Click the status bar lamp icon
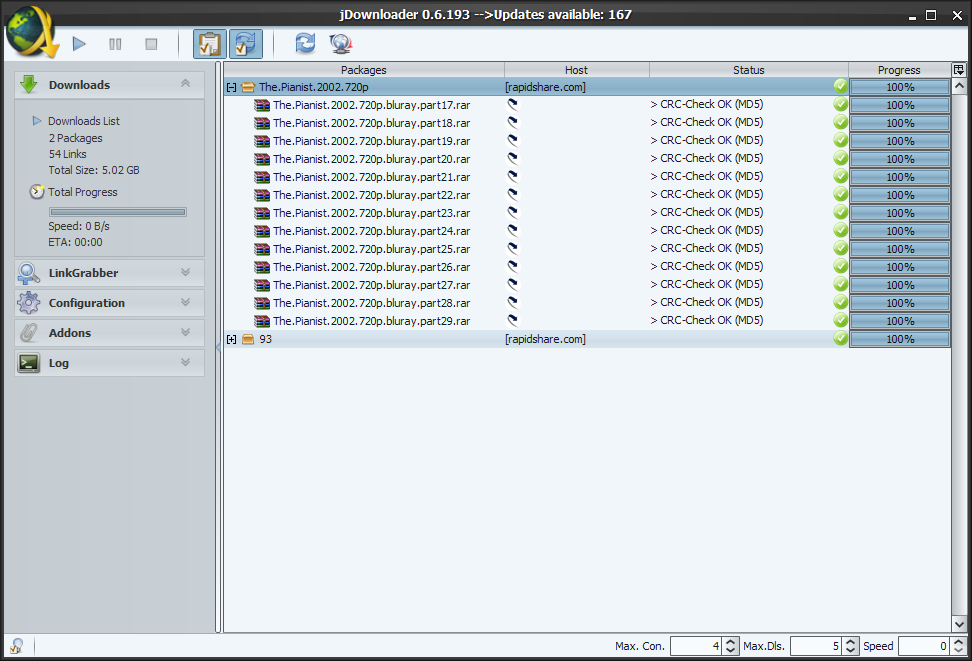 pos(17,646)
